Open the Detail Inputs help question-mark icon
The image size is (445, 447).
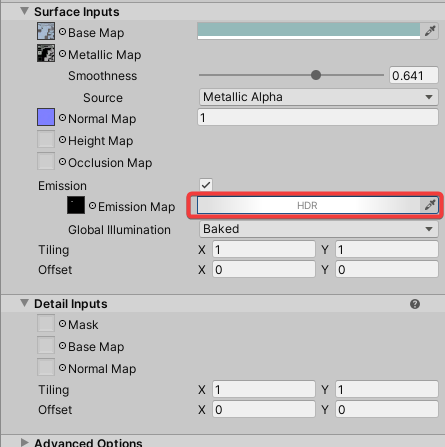(x=415, y=304)
